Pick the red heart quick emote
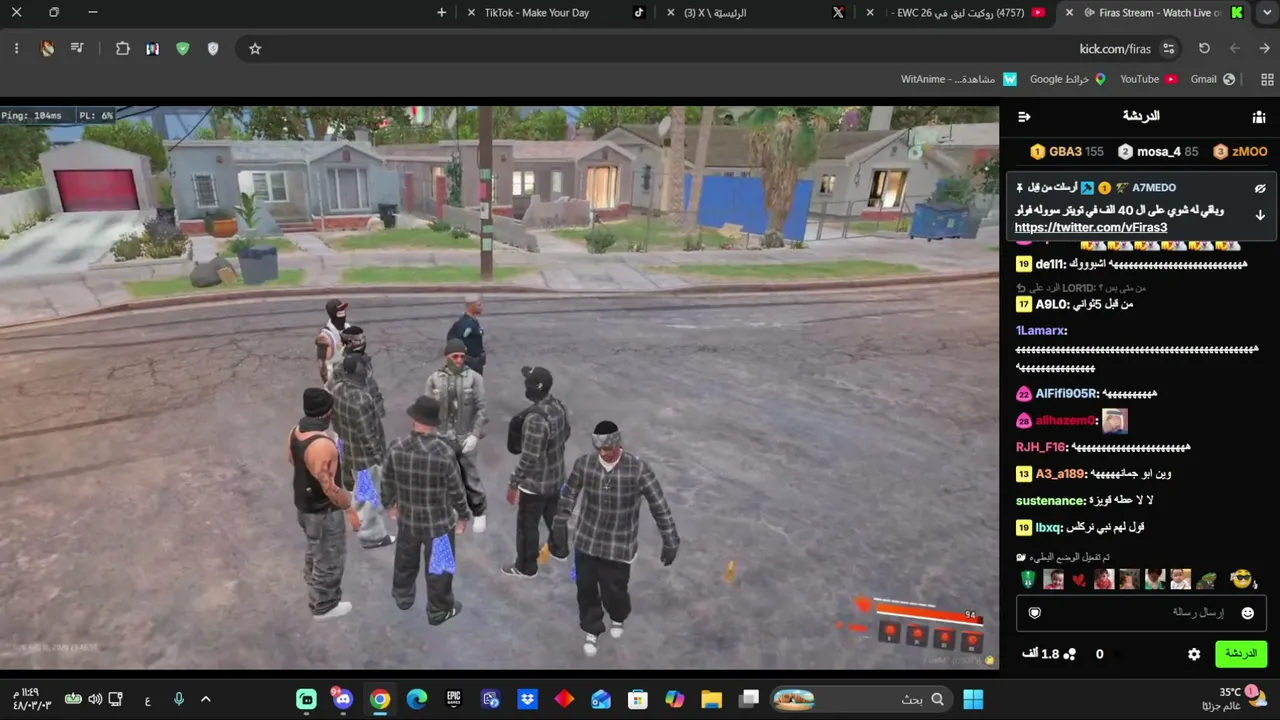 tap(1078, 580)
